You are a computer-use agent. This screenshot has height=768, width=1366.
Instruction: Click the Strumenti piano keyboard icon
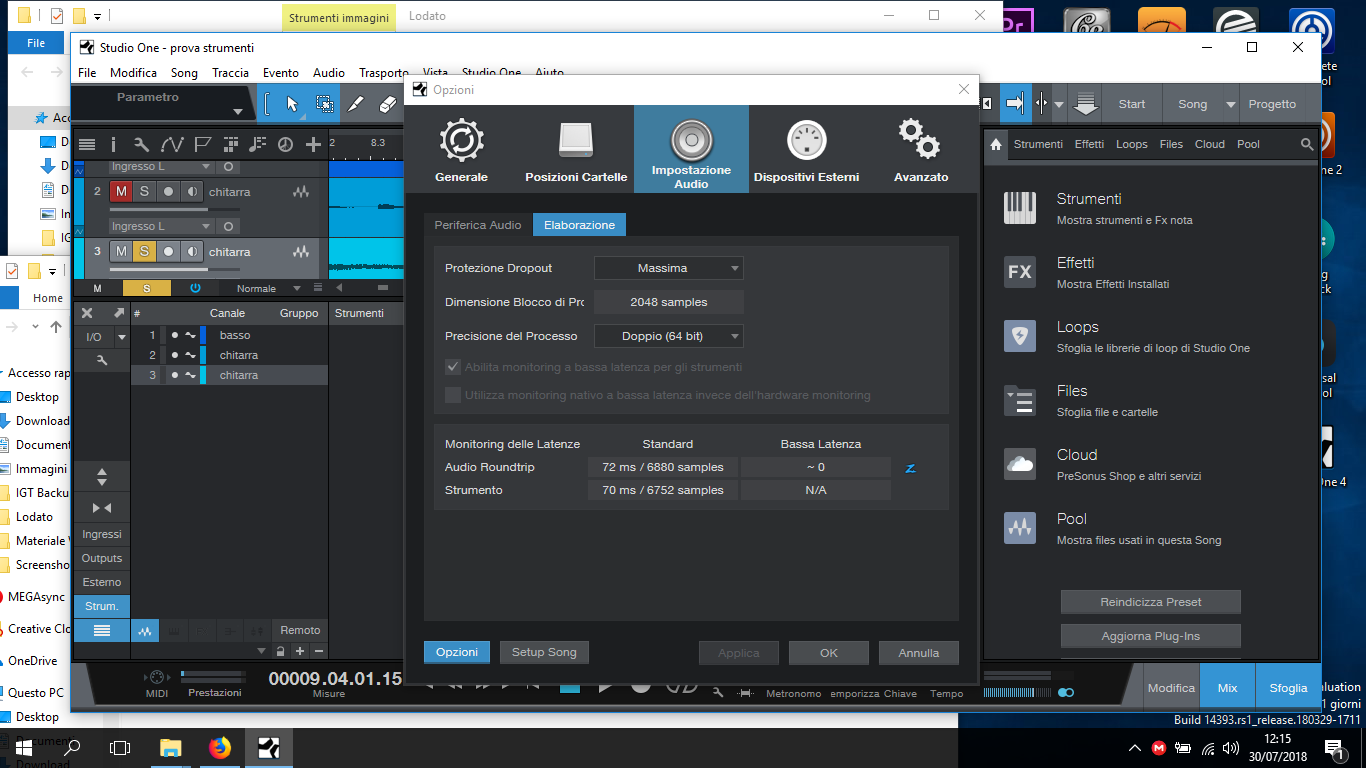(1020, 208)
